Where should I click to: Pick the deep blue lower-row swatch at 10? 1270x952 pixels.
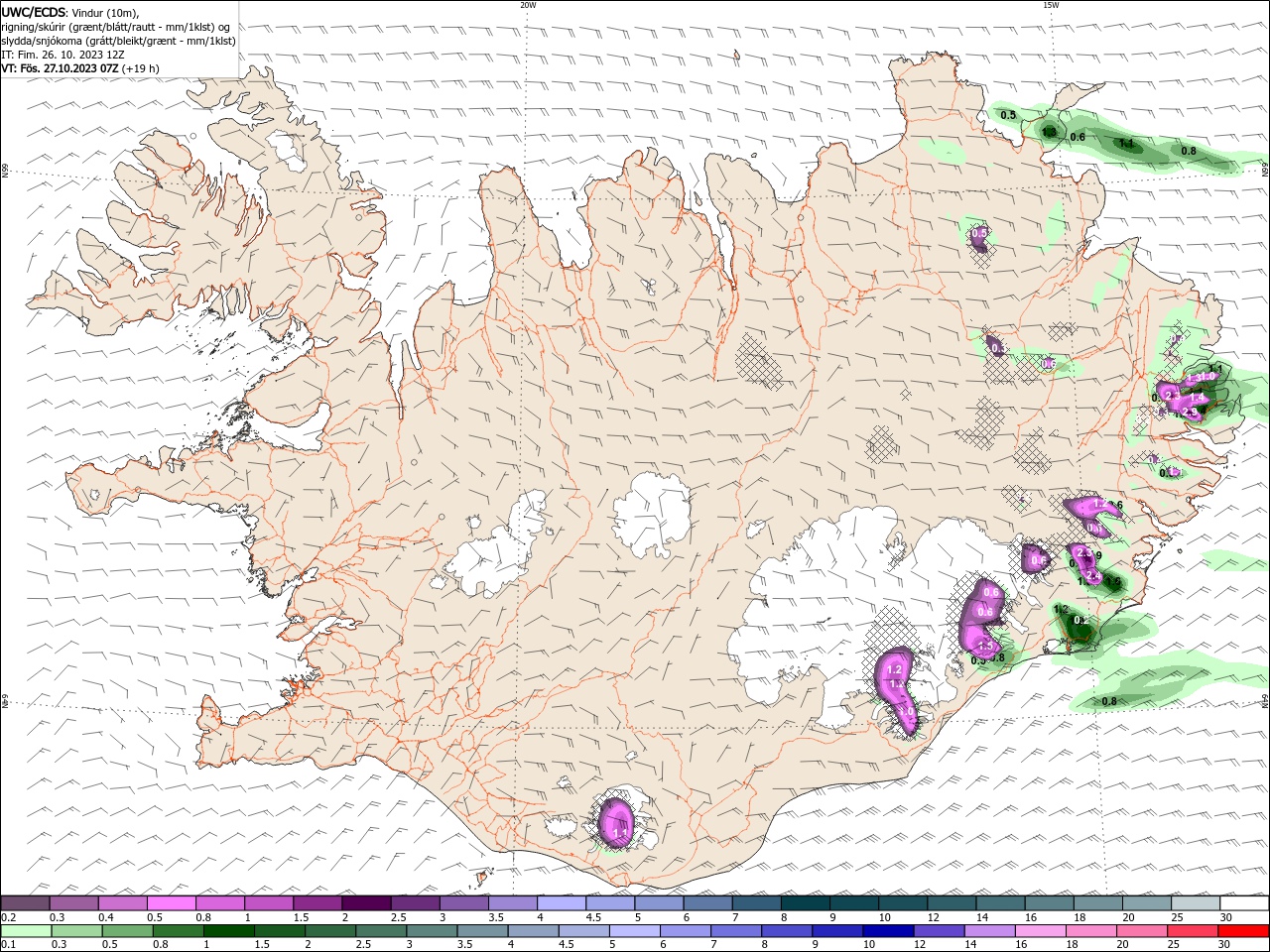click(x=886, y=931)
